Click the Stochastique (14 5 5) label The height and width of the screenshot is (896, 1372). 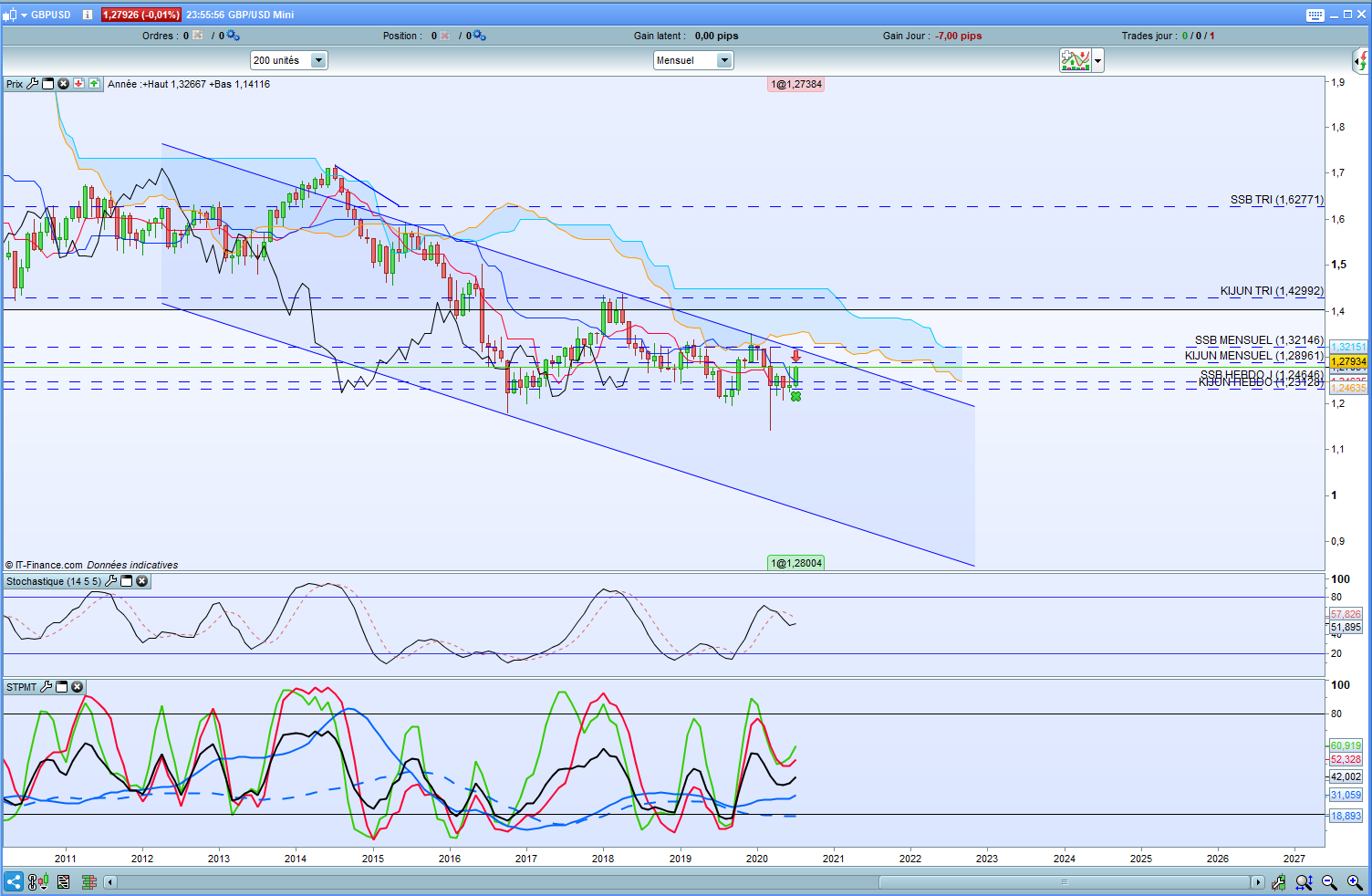pyautogui.click(x=54, y=581)
